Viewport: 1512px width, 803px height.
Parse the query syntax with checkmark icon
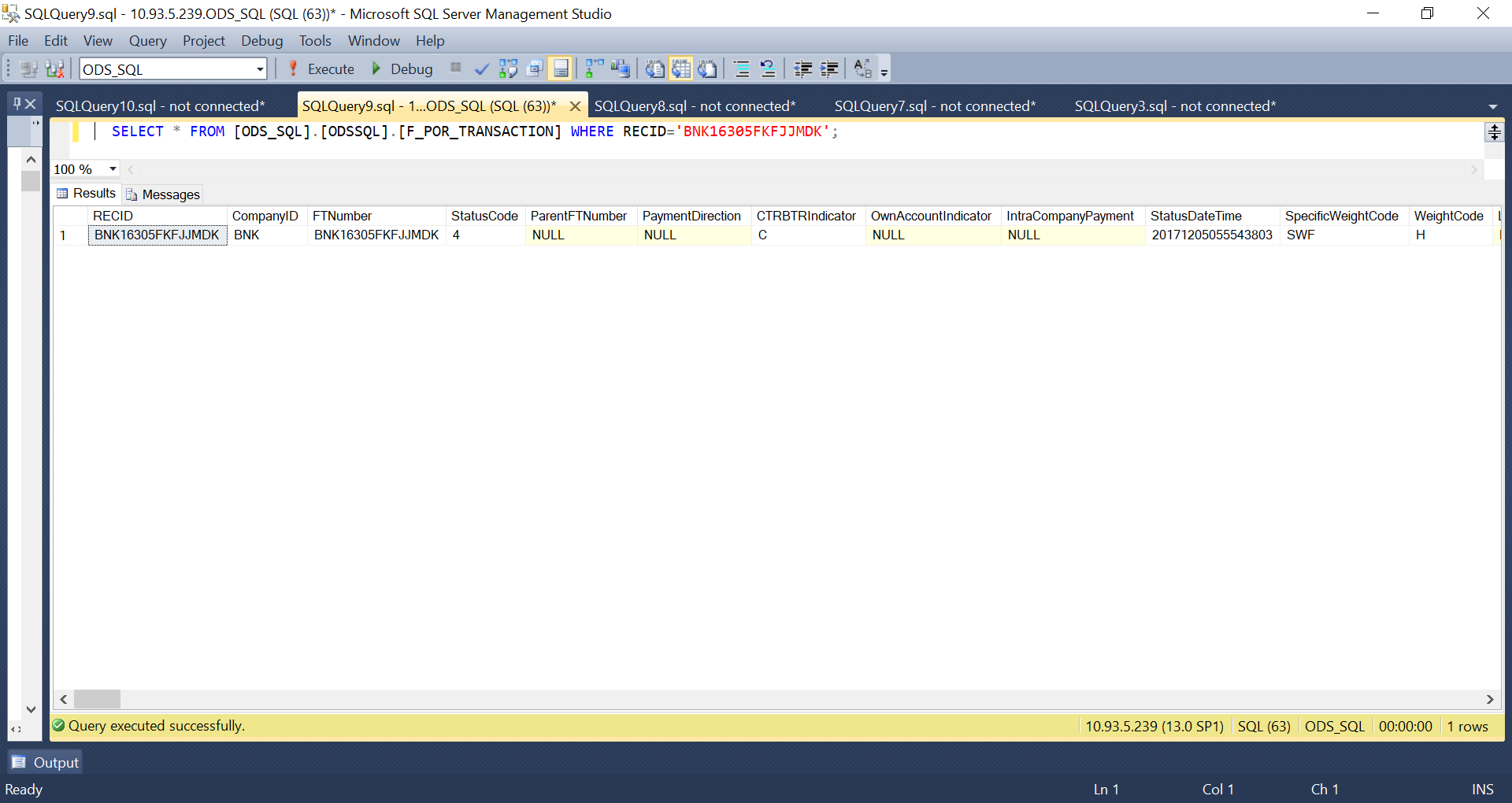[x=482, y=68]
